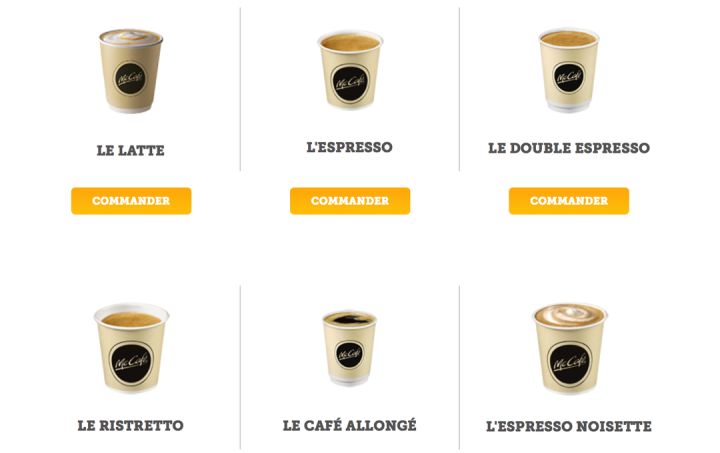Choose the Le Ristretto cup image
The height and width of the screenshot is (453, 720).
pos(131,348)
